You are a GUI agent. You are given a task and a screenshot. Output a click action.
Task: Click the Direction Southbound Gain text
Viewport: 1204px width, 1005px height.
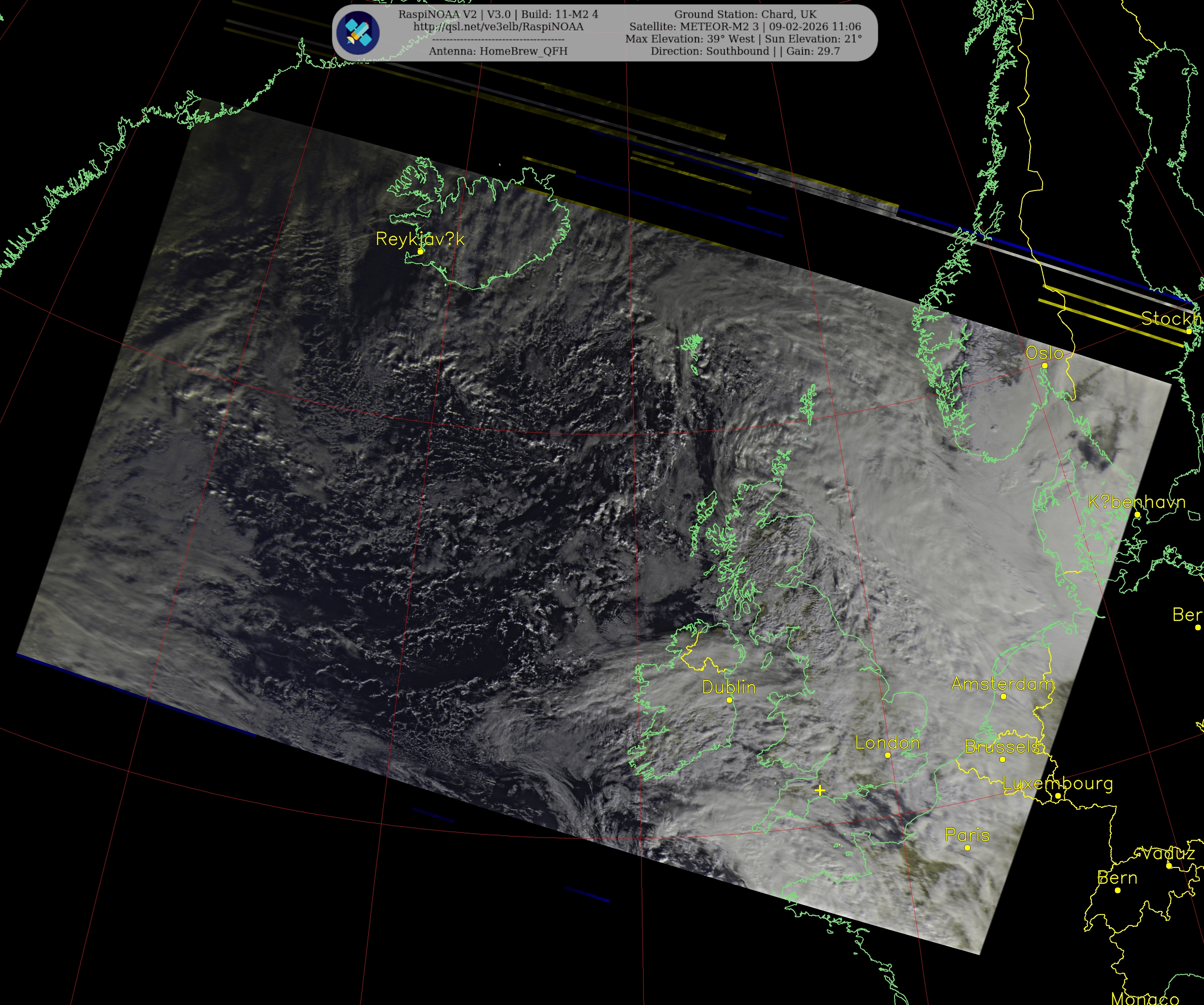745,51
